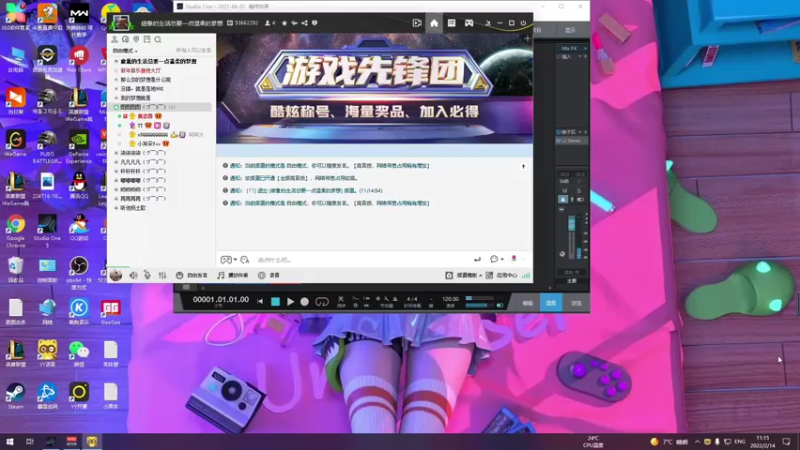The width and height of the screenshot is (800, 450).
Task: Open the 自由模式 dropdown above channel list
Action: click(x=125, y=51)
